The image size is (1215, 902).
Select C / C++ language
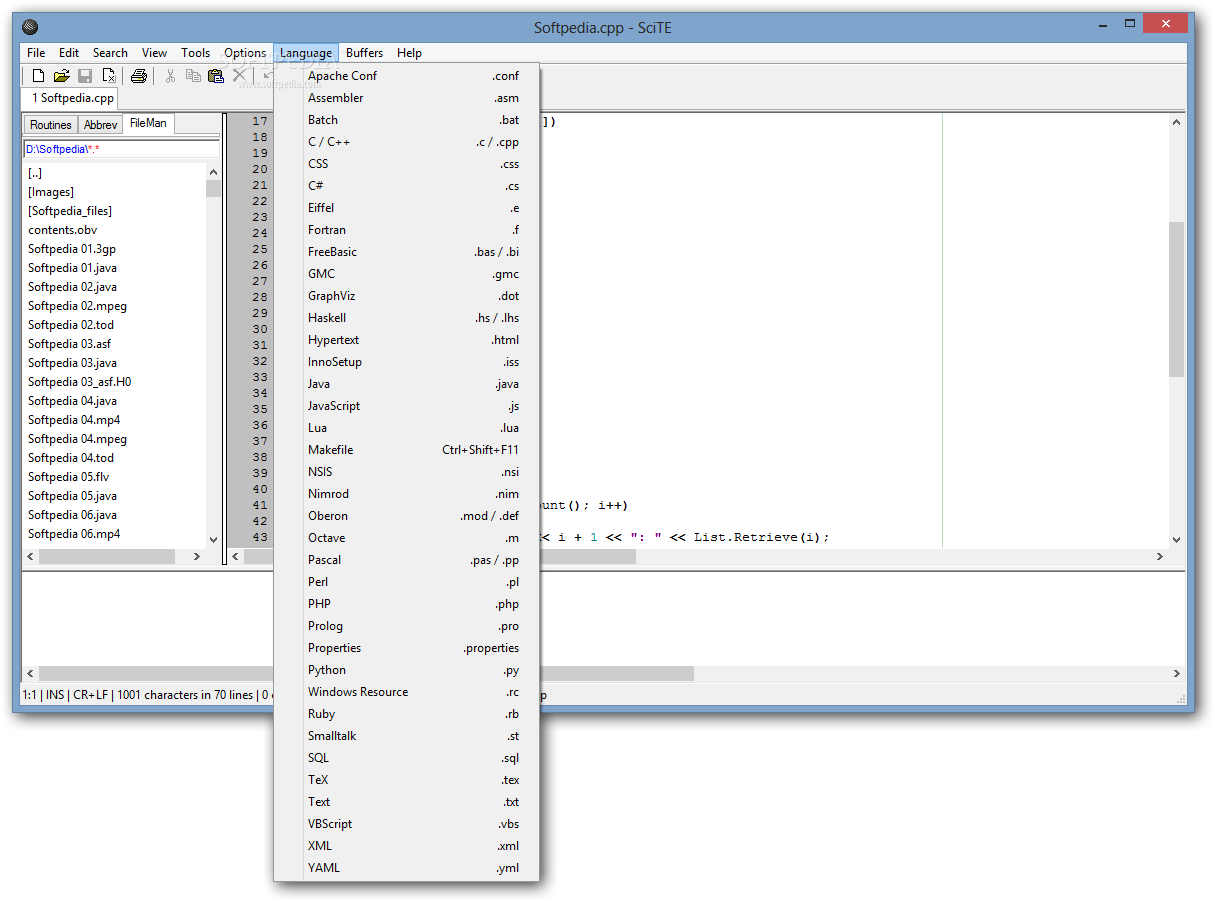pyautogui.click(x=407, y=142)
